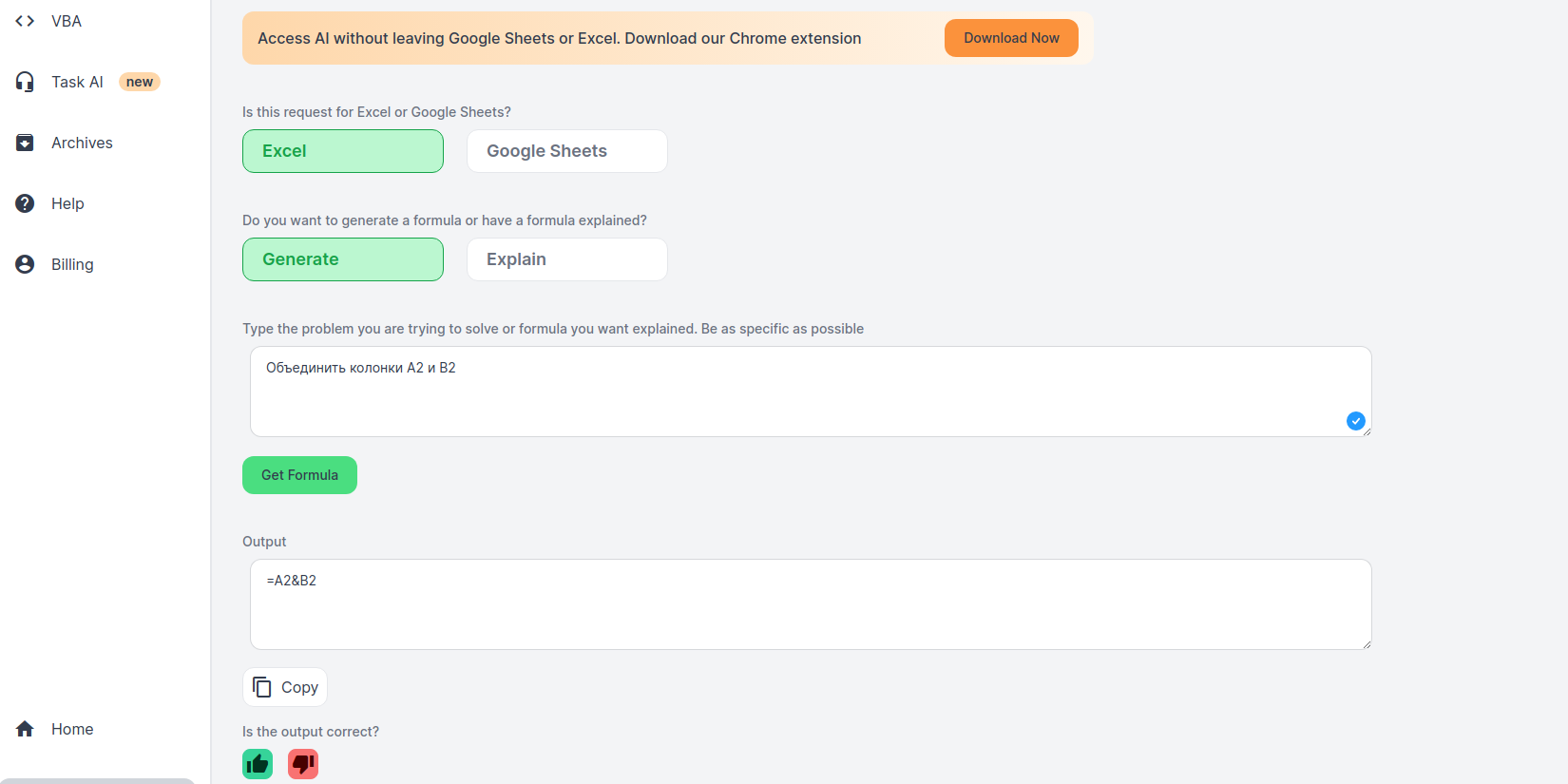Image resolution: width=1568 pixels, height=784 pixels.
Task: Click the Home house icon
Action: coord(25,729)
